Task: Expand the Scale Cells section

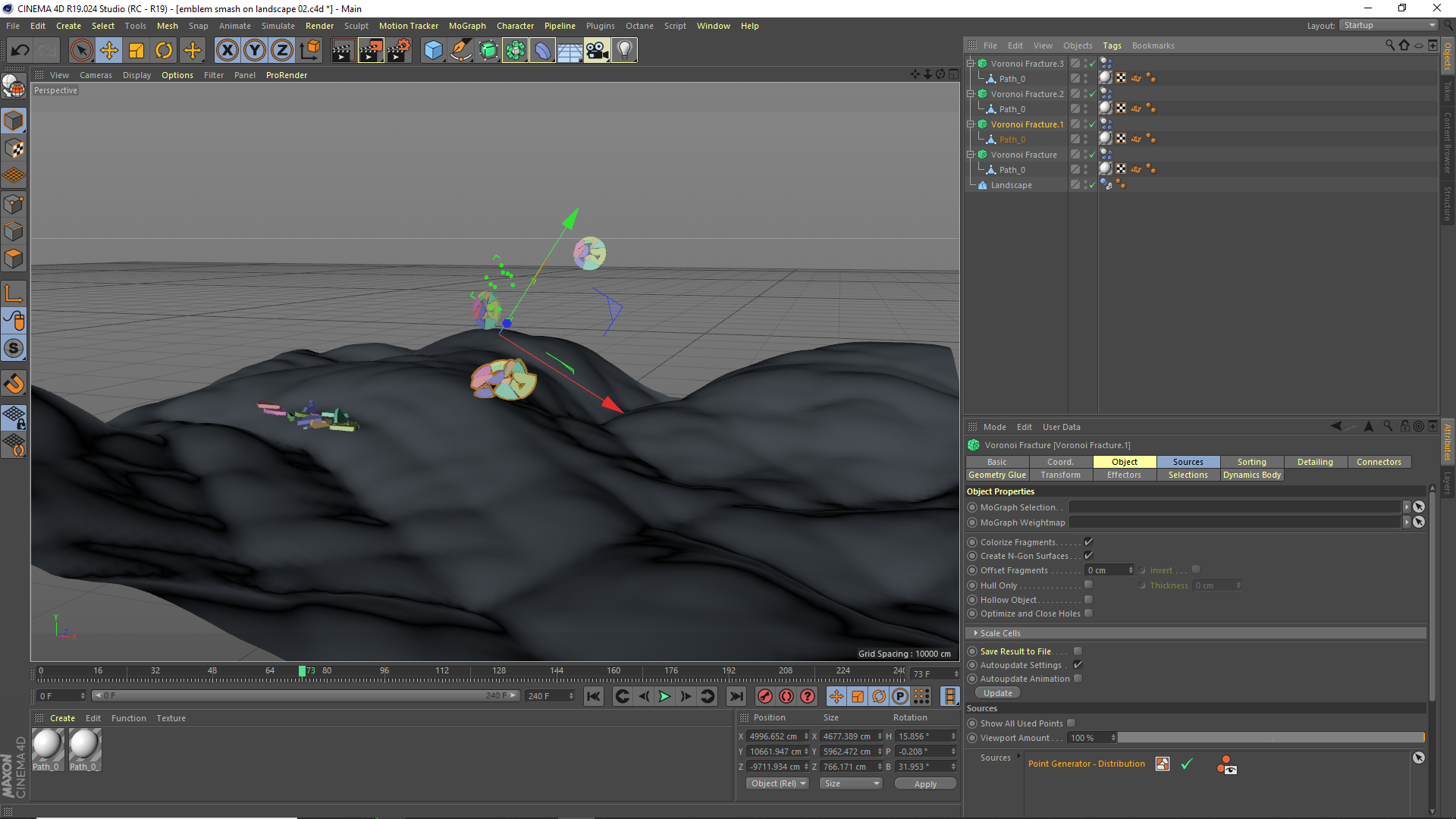Action: click(x=975, y=633)
